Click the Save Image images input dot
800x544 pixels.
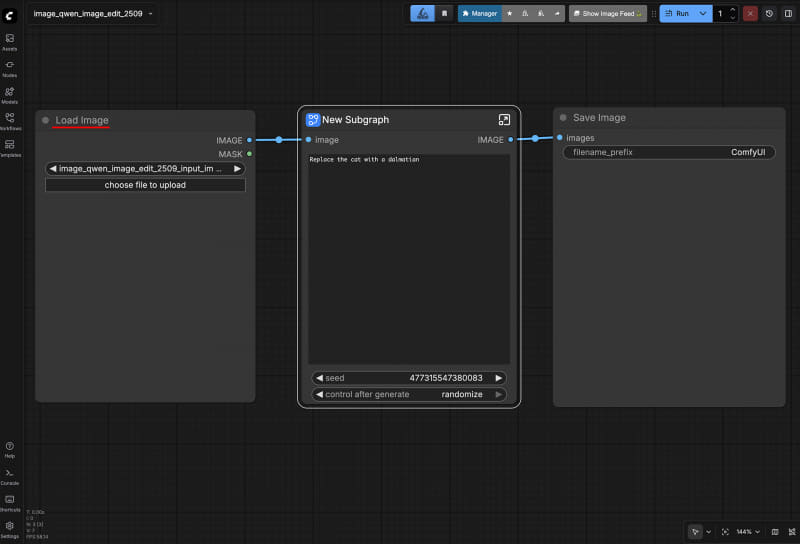(x=560, y=138)
